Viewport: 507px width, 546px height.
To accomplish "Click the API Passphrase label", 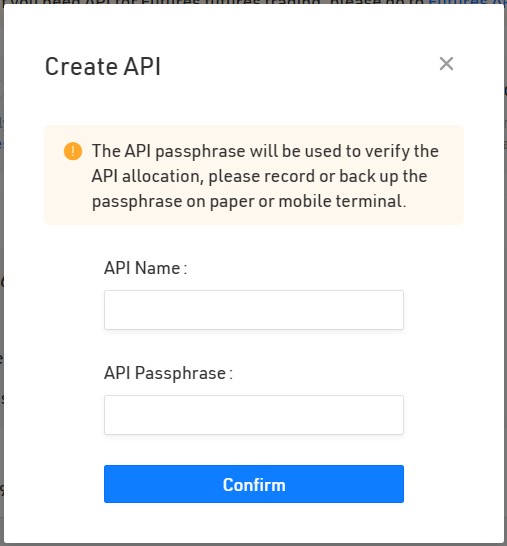I will 168,373.
